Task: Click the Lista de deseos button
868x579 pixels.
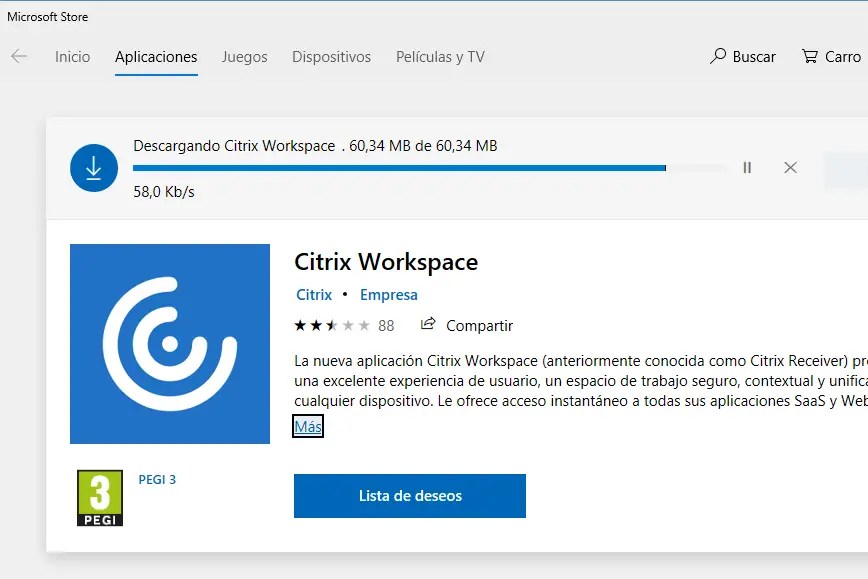Action: pos(410,496)
